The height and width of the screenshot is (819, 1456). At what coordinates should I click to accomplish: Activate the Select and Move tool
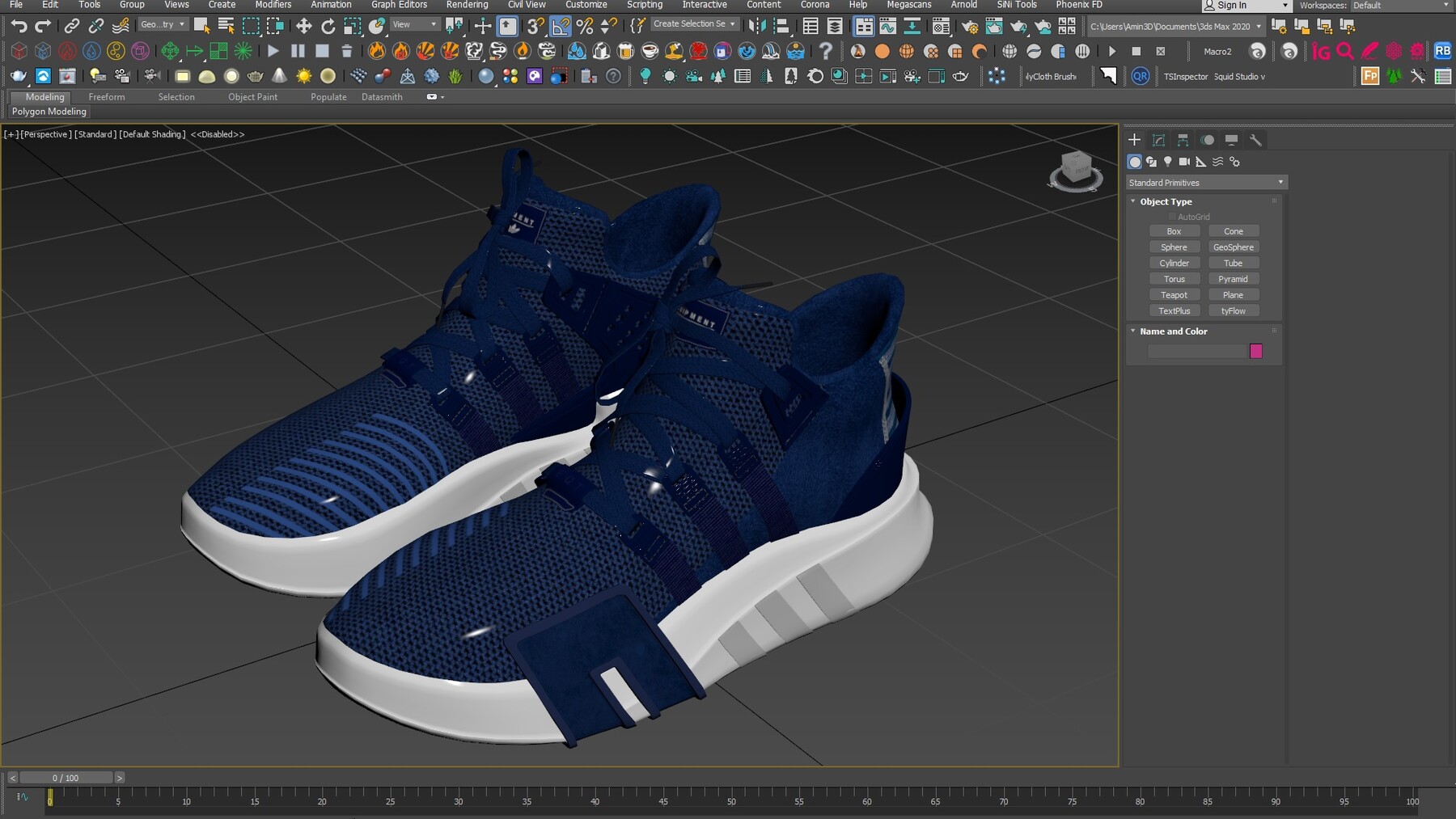pos(303,26)
